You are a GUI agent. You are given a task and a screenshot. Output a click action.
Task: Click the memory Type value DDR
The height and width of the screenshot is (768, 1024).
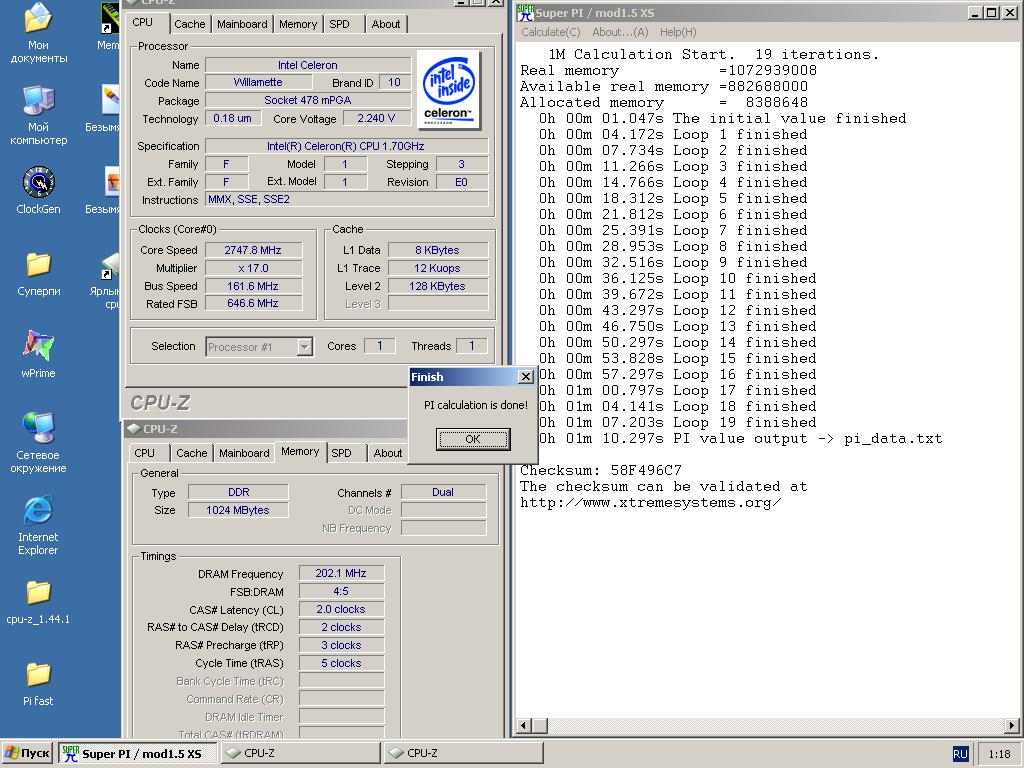pos(238,492)
